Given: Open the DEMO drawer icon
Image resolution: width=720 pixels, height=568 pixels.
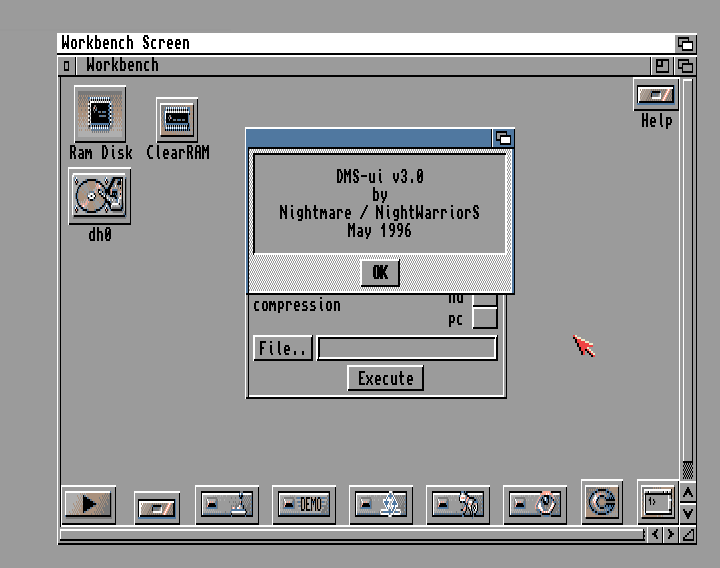Looking at the screenshot, I should tap(303, 505).
